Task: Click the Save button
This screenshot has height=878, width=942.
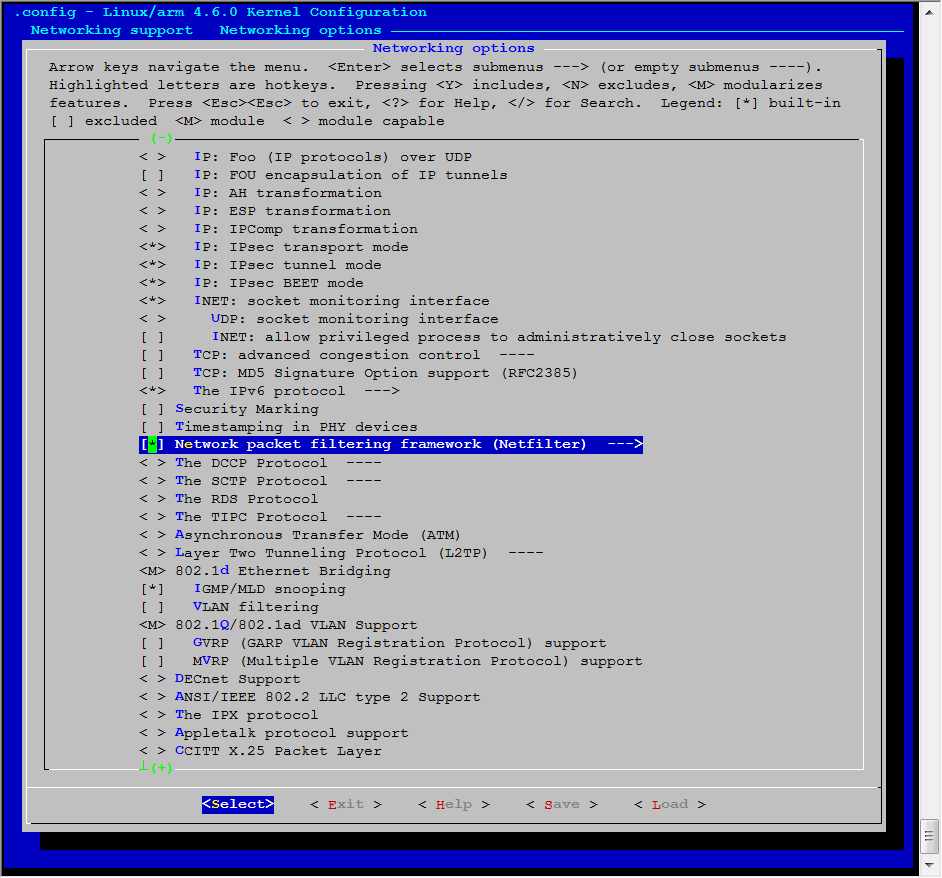Action: pyautogui.click(x=562, y=805)
